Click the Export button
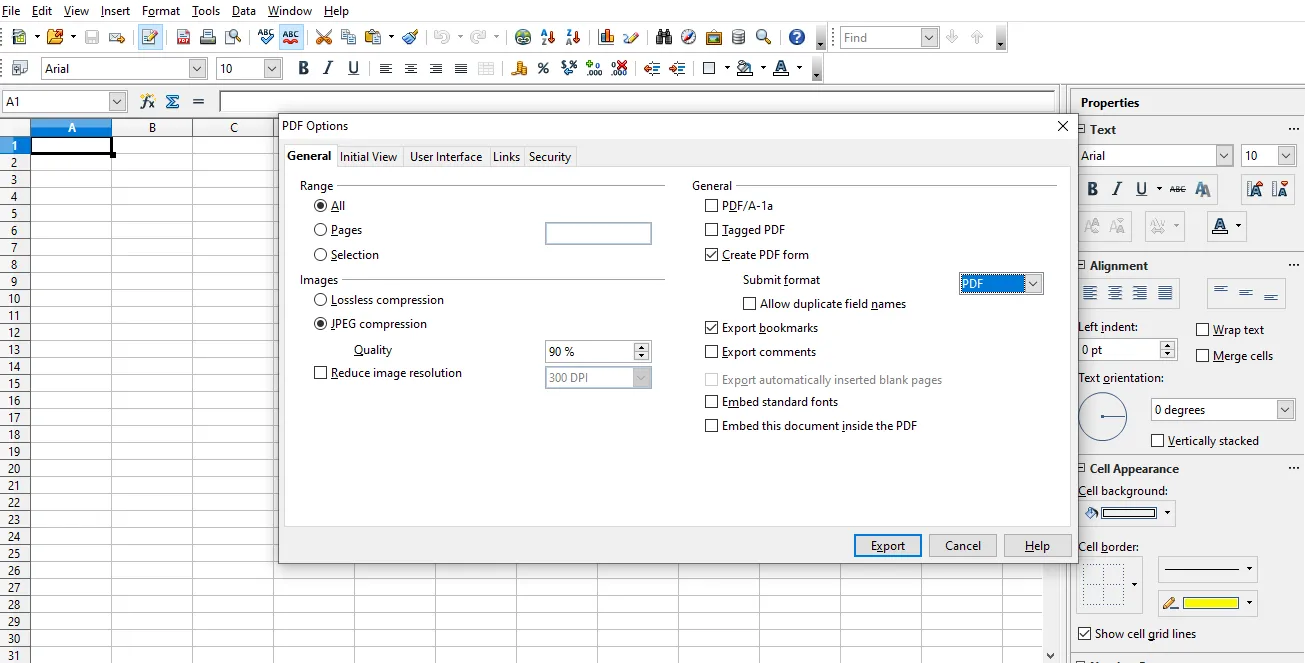Image resolution: width=1305 pixels, height=663 pixels. 887,545
